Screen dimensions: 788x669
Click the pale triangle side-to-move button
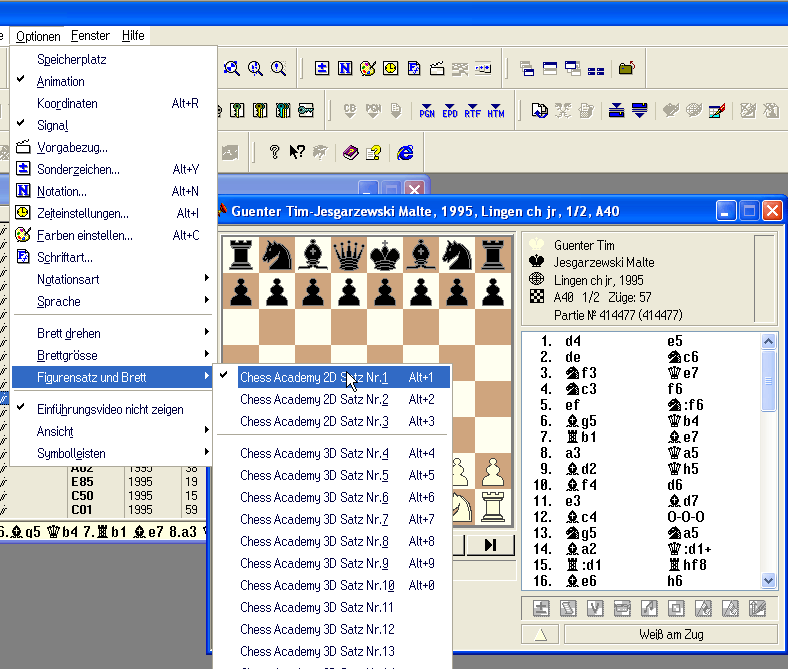[x=541, y=634]
